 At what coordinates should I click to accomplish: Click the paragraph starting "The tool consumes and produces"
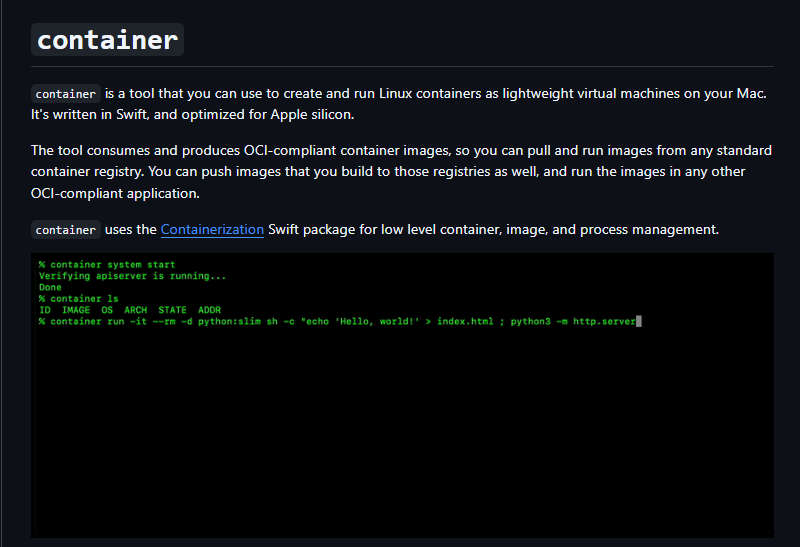pos(402,172)
